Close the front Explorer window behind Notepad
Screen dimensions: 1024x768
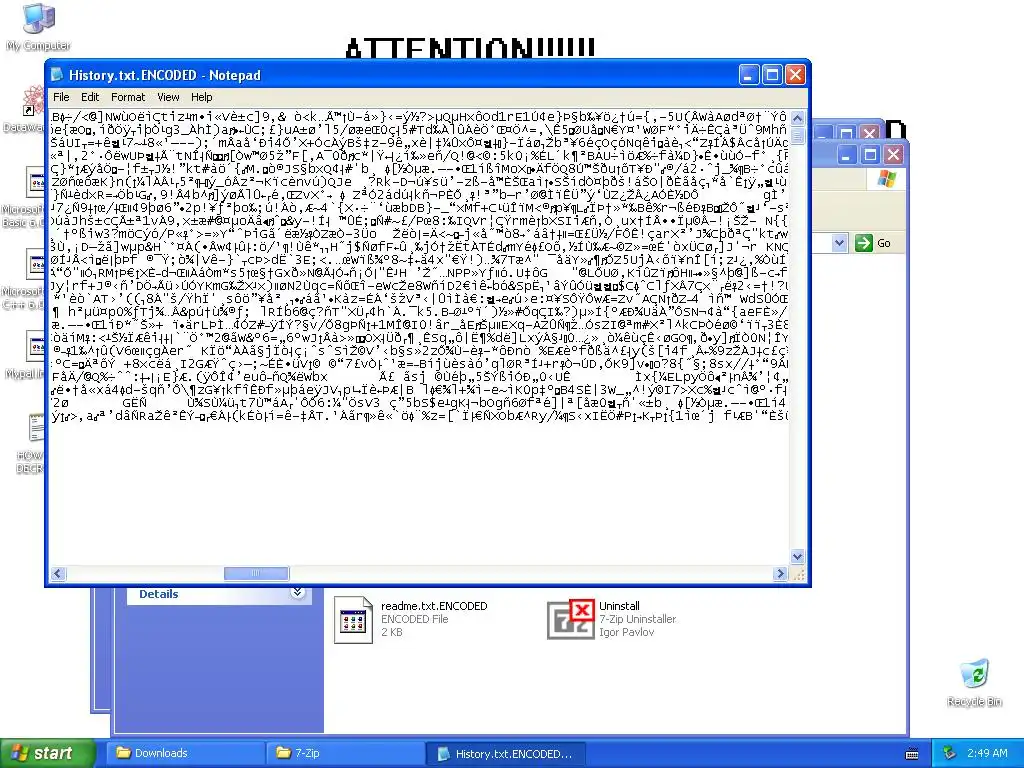893,155
